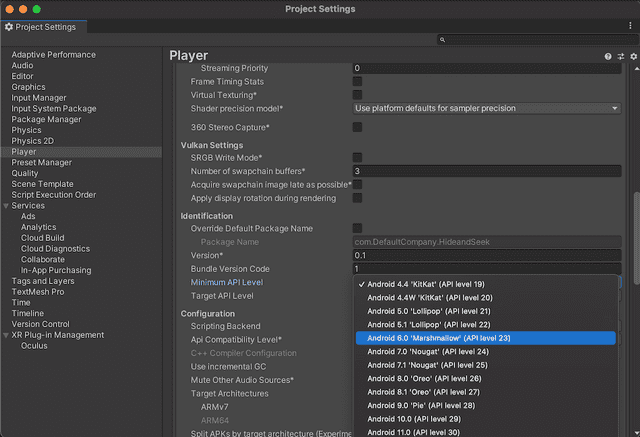This screenshot has height=437, width=640.
Task: Click the magnifier icon in search field
Action: 443,40
